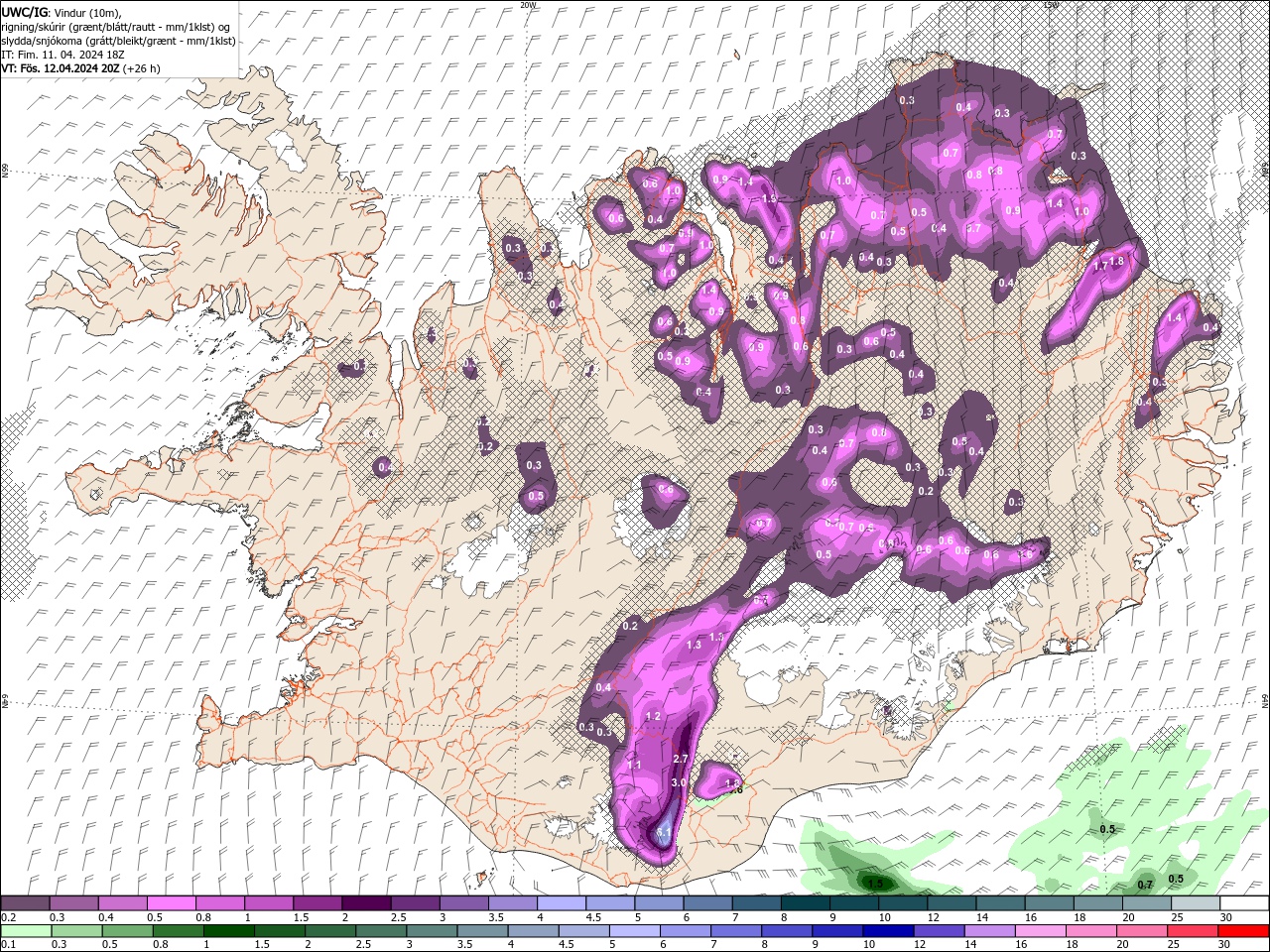Pick the purple-row legend swatch labeled 0.4
Viewport: 1270px width, 952px height.
tap(122, 903)
